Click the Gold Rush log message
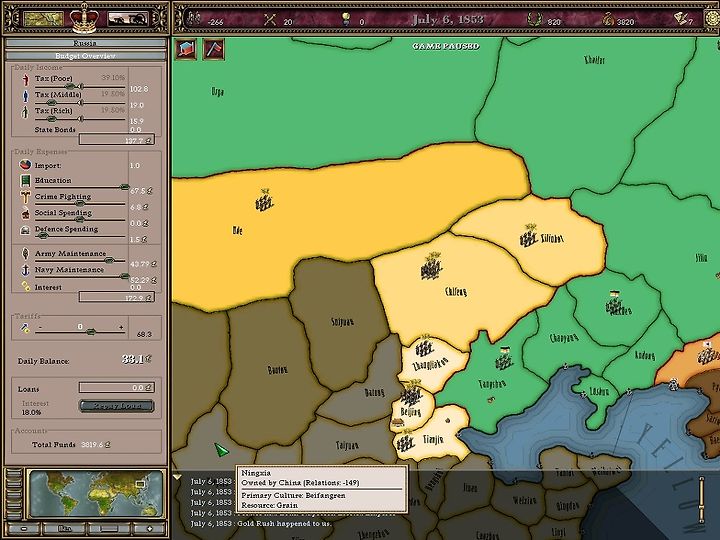Screen dimensions: 720x540 (261, 523)
